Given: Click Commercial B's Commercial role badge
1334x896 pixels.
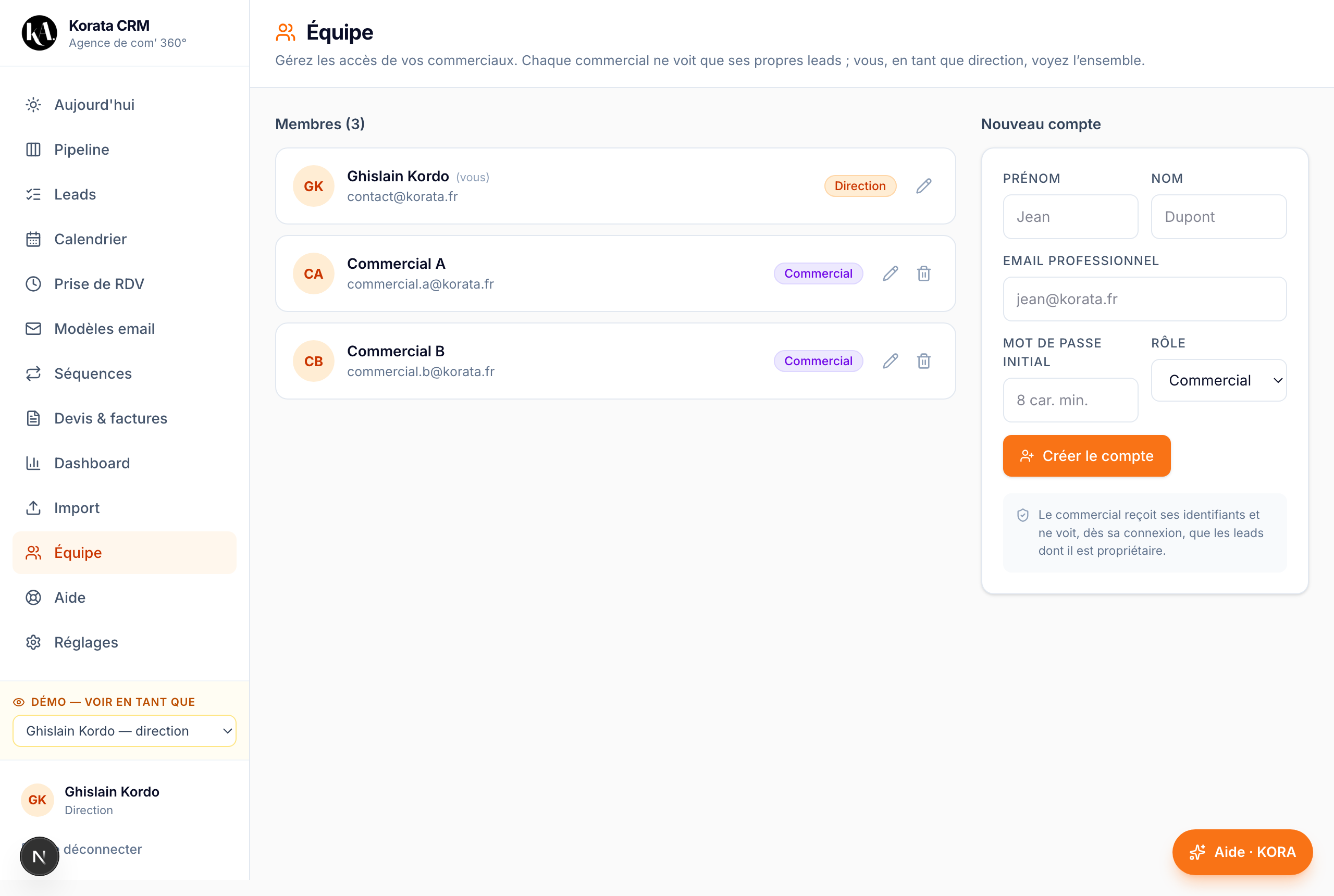Looking at the screenshot, I should (x=818, y=360).
